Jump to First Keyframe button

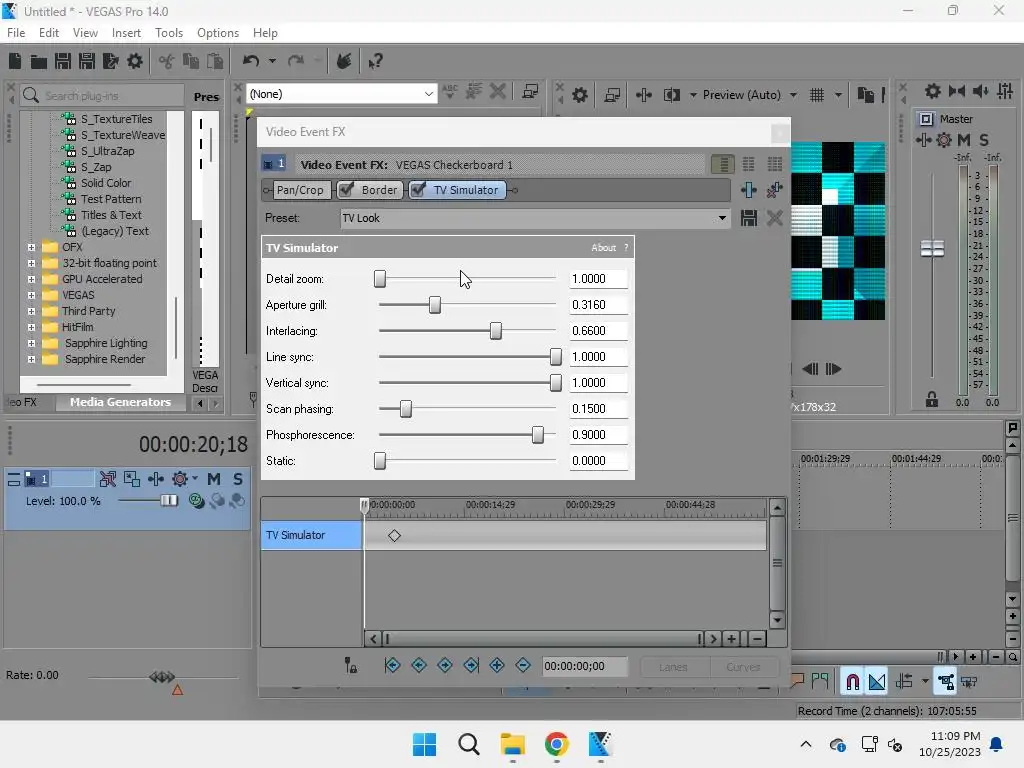pyautogui.click(x=392, y=665)
